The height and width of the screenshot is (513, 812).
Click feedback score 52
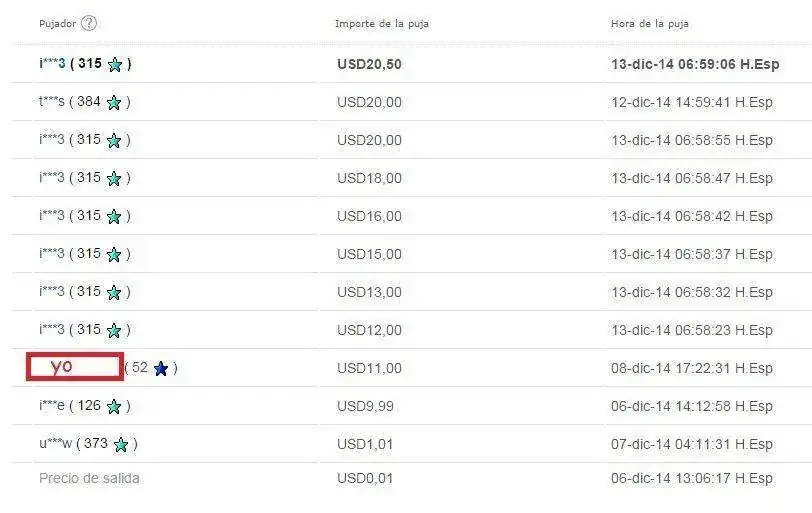pos(140,368)
